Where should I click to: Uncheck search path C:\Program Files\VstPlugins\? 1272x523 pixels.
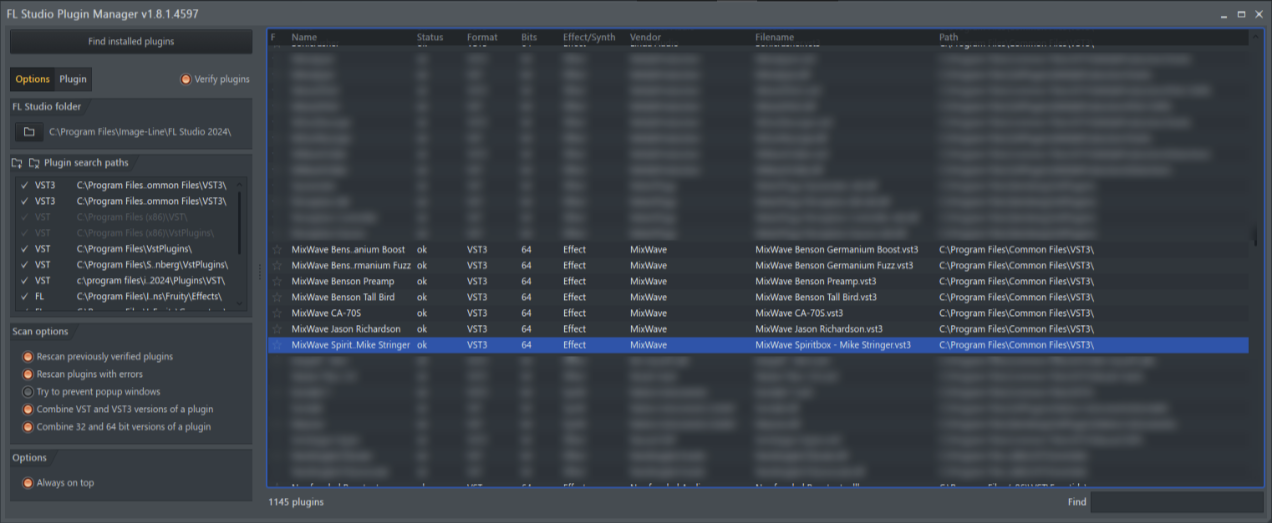pyautogui.click(x=24, y=249)
